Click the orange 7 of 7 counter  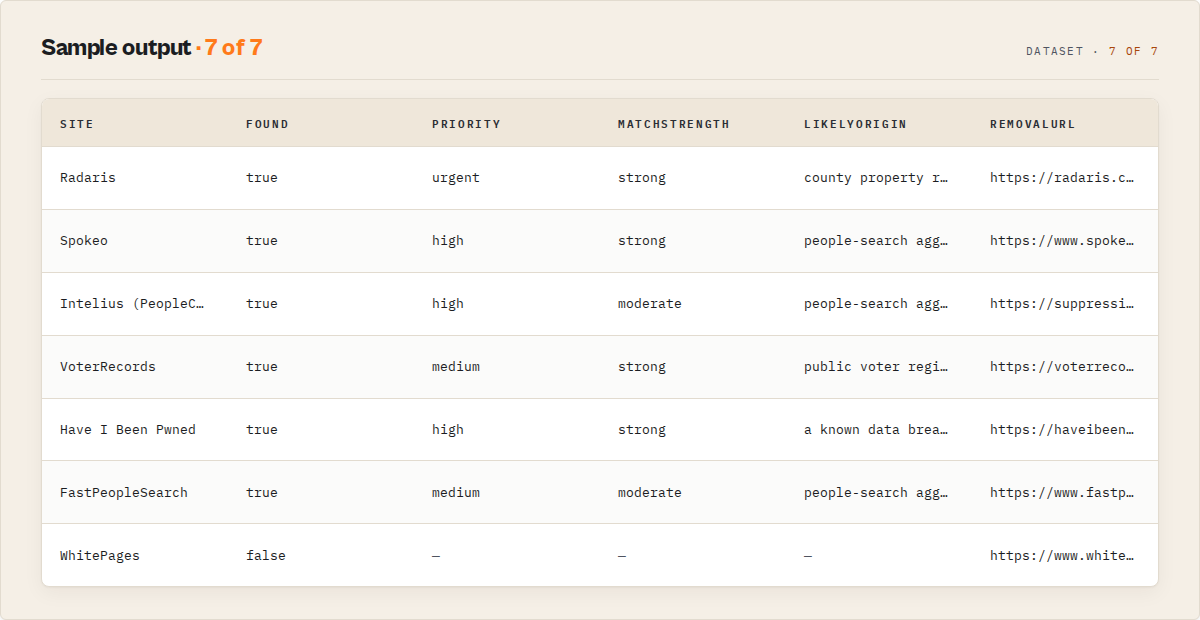point(233,48)
